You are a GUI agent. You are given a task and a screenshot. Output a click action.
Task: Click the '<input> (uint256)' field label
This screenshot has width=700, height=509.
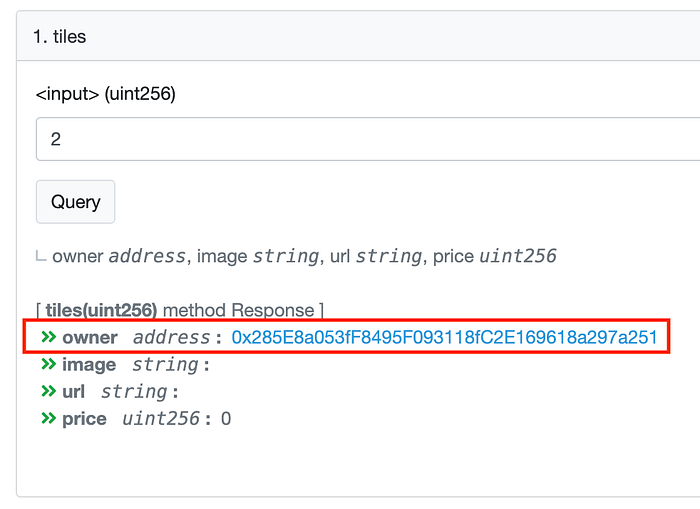(x=106, y=94)
